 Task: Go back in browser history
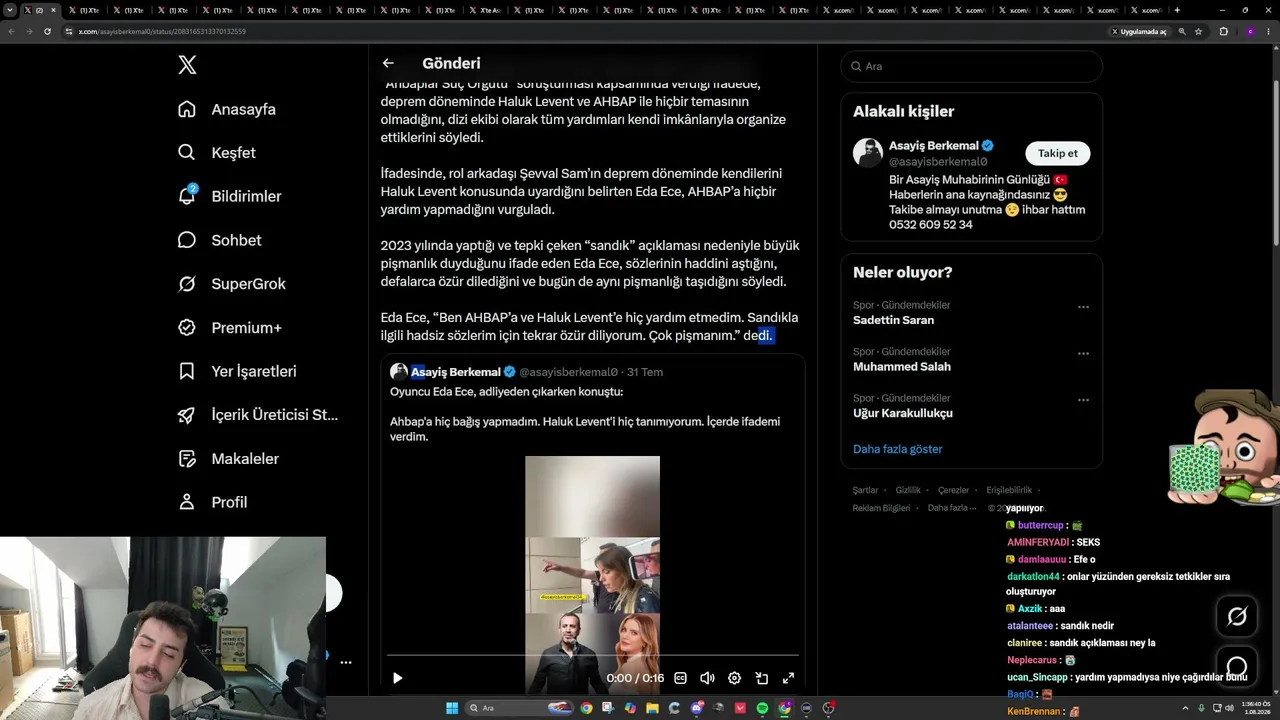point(11,31)
